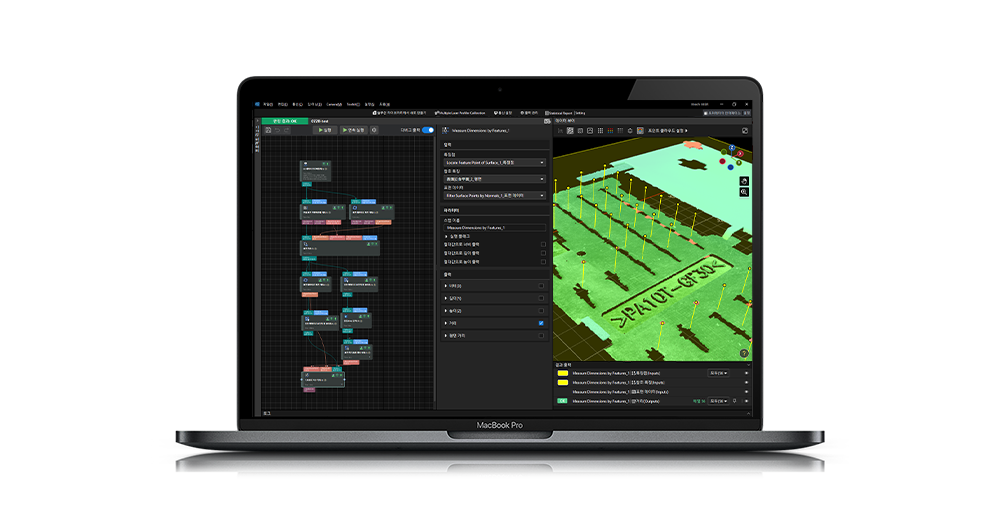Viewport: 1000px width, 522px height.
Task: Click the step name field Measure Dimensions by Features_1
Action: pyautogui.click(x=494, y=228)
